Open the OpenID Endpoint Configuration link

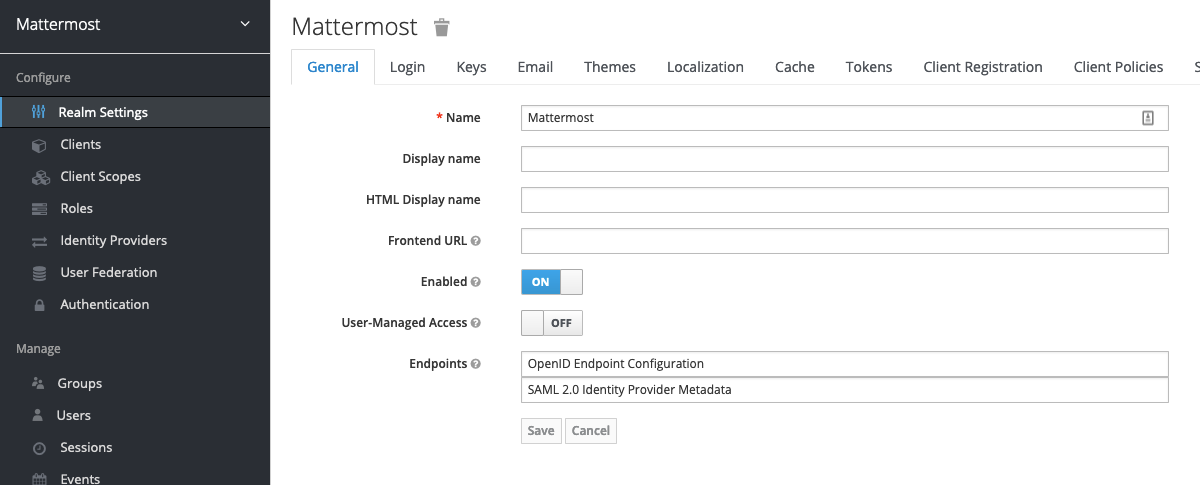click(616, 363)
